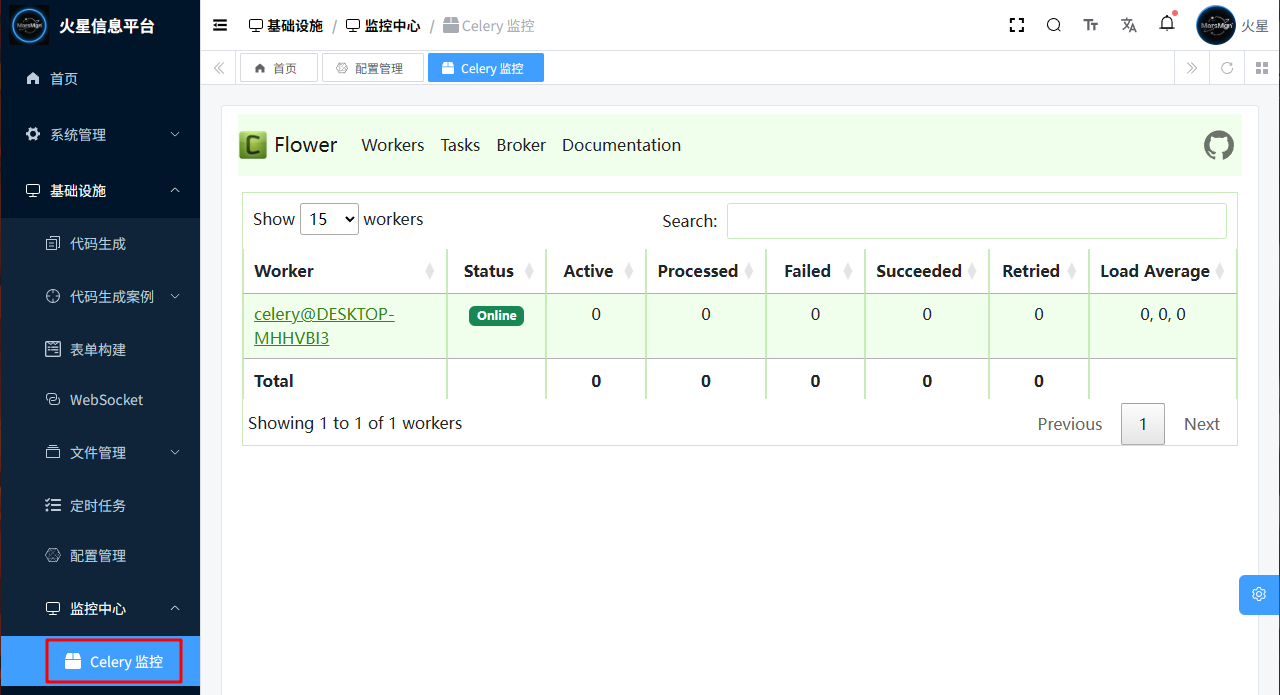Click the Next pagination button
This screenshot has width=1280, height=695.
click(x=1201, y=424)
